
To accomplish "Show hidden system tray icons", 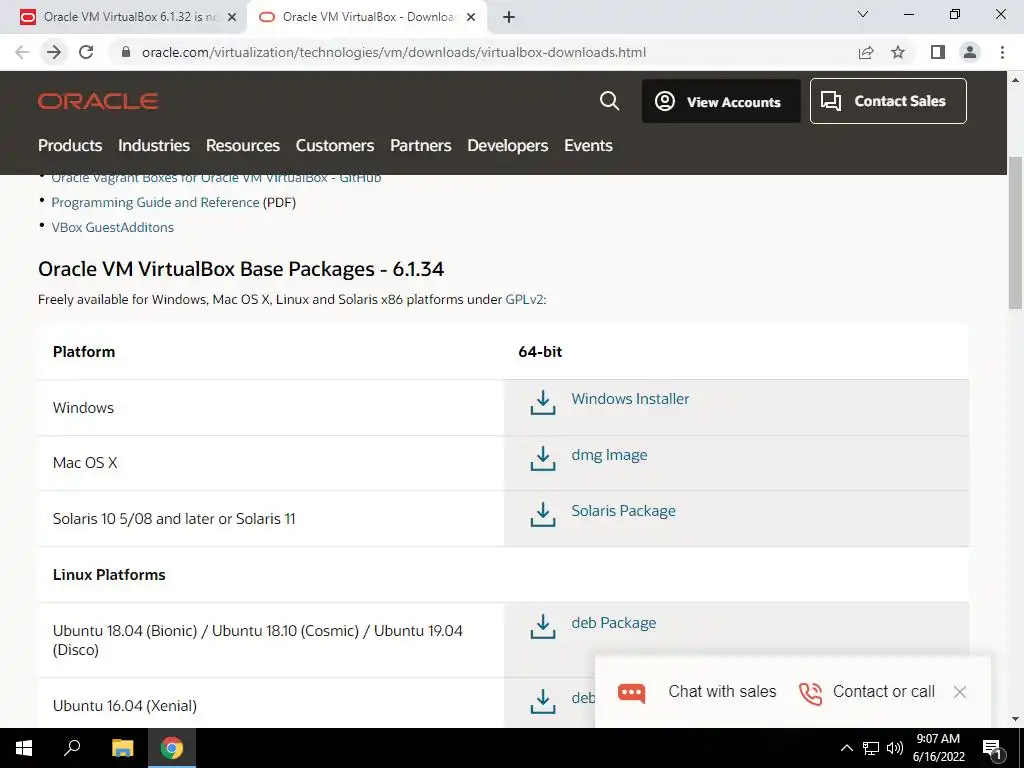I will click(846, 748).
